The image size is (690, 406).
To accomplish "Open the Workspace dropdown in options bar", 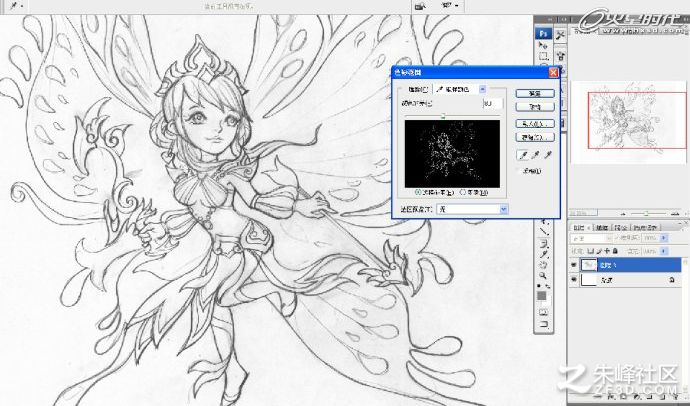I will click(x=450, y=6).
